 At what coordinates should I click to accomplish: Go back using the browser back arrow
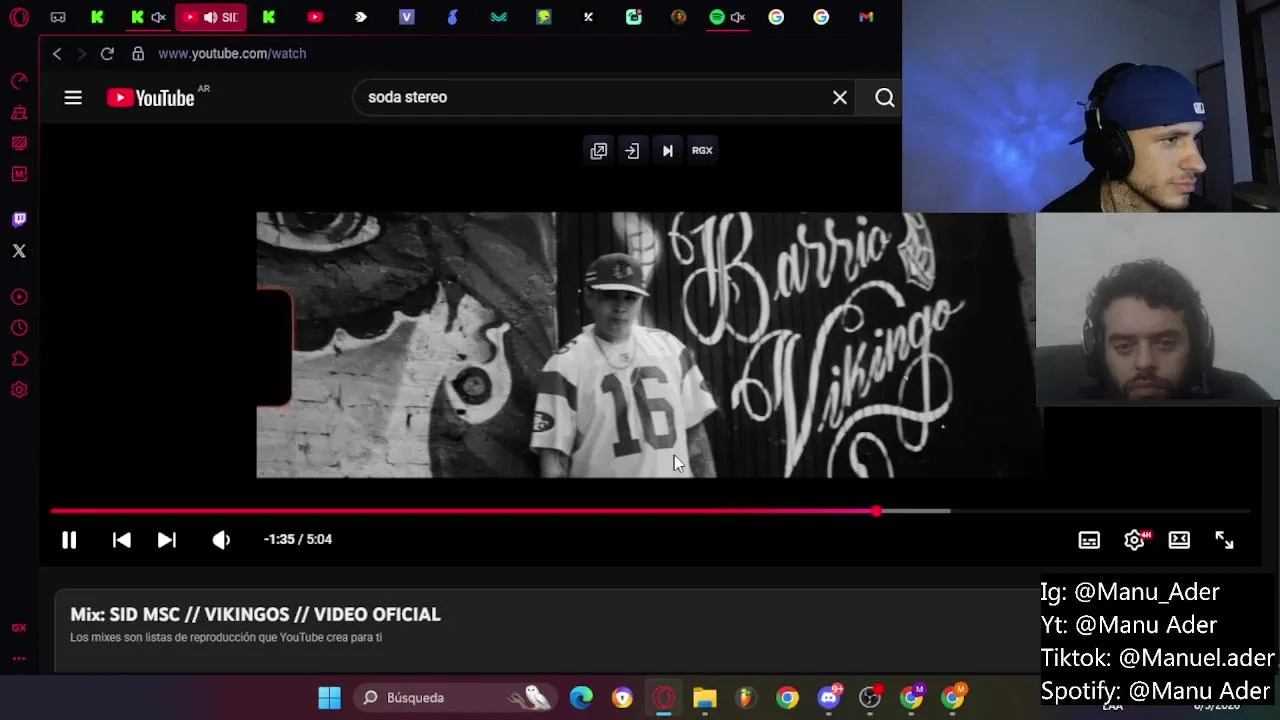pyautogui.click(x=57, y=54)
